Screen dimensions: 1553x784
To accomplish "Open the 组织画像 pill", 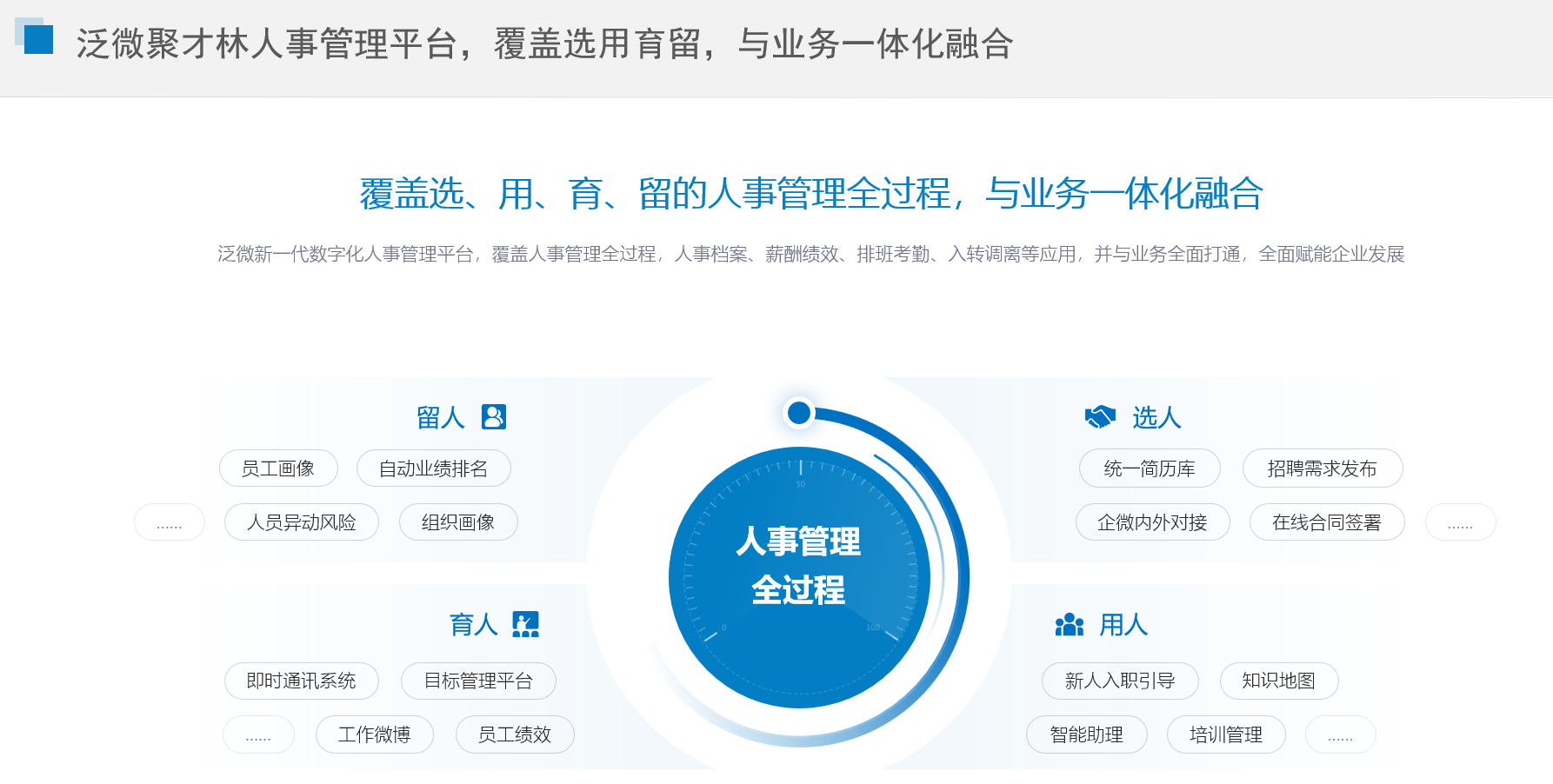I will click(x=458, y=522).
